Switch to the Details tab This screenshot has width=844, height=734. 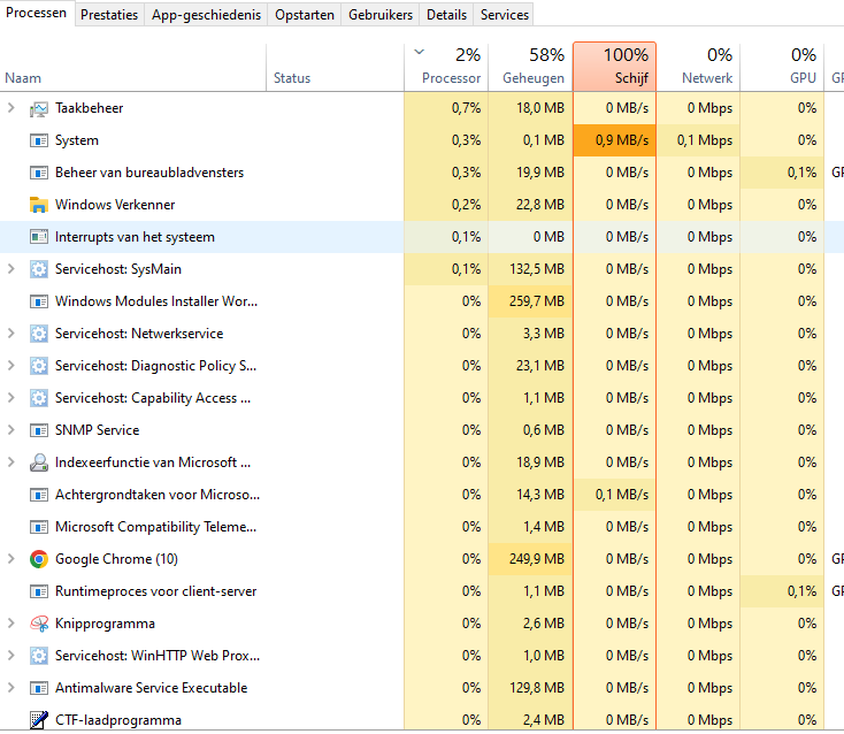click(446, 15)
